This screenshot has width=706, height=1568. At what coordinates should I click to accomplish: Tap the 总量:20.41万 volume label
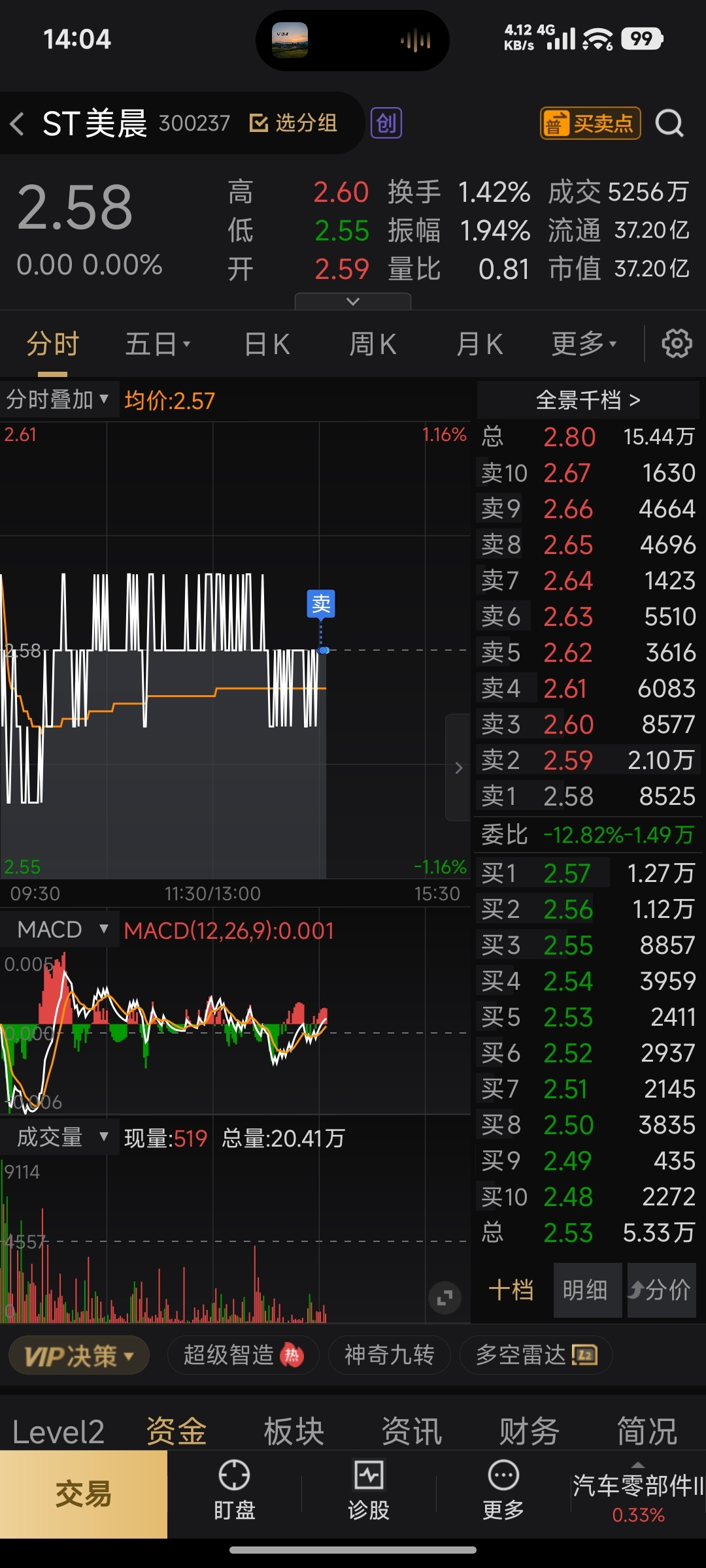point(283,1138)
